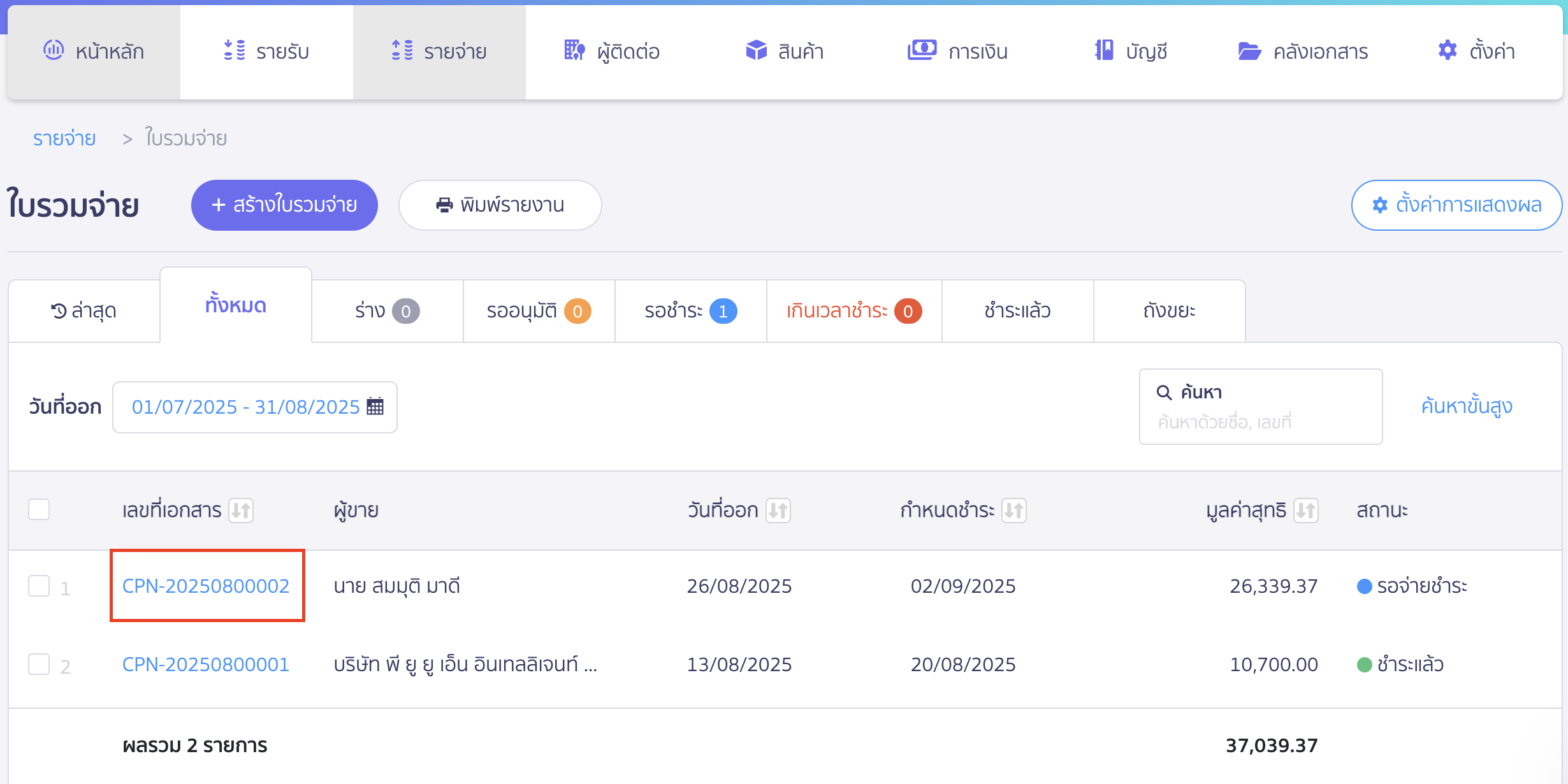Open document CPN-20250800002
Image resolution: width=1568 pixels, height=784 pixels.
tap(206, 586)
